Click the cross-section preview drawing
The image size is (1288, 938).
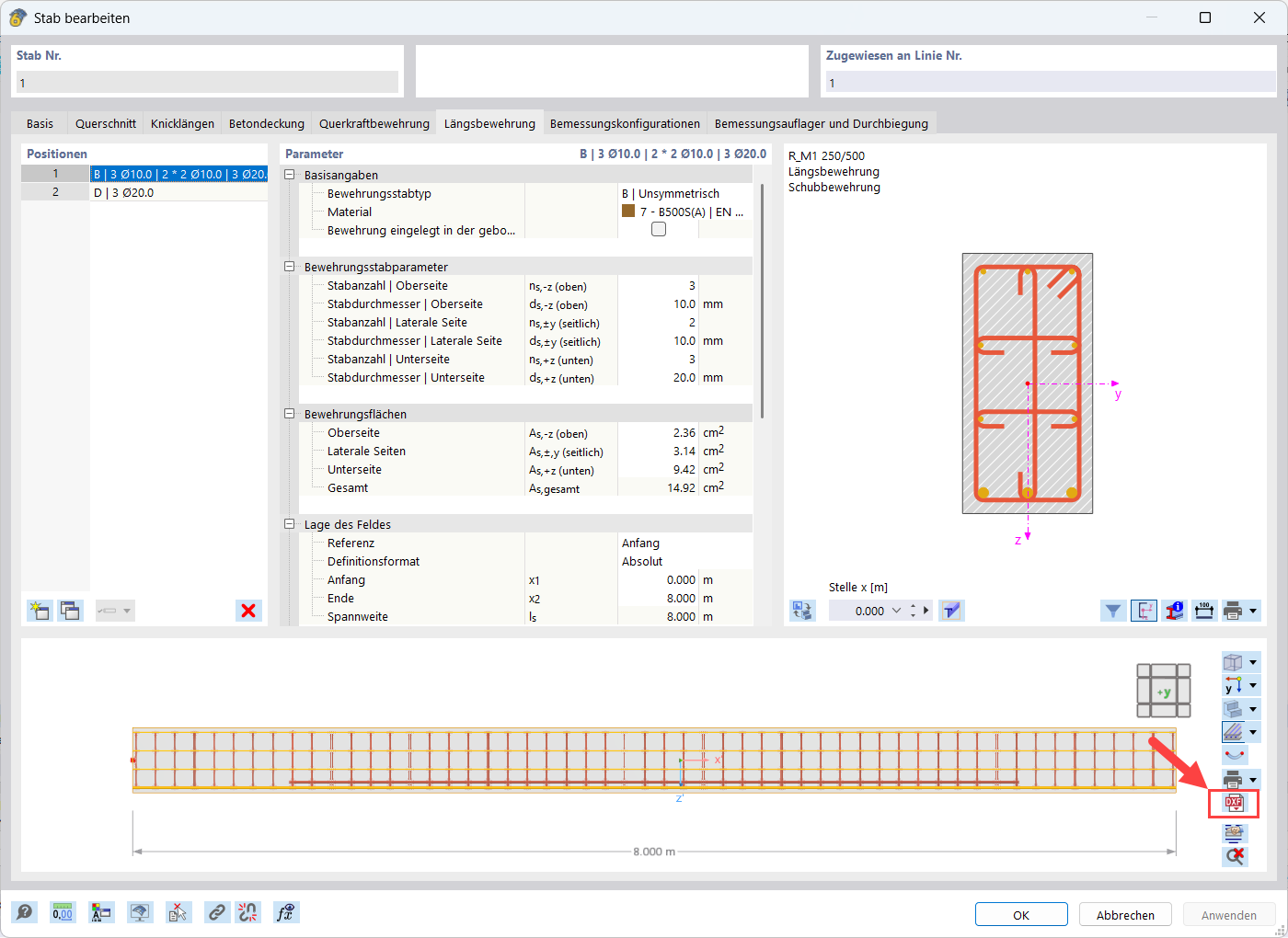click(x=1028, y=383)
